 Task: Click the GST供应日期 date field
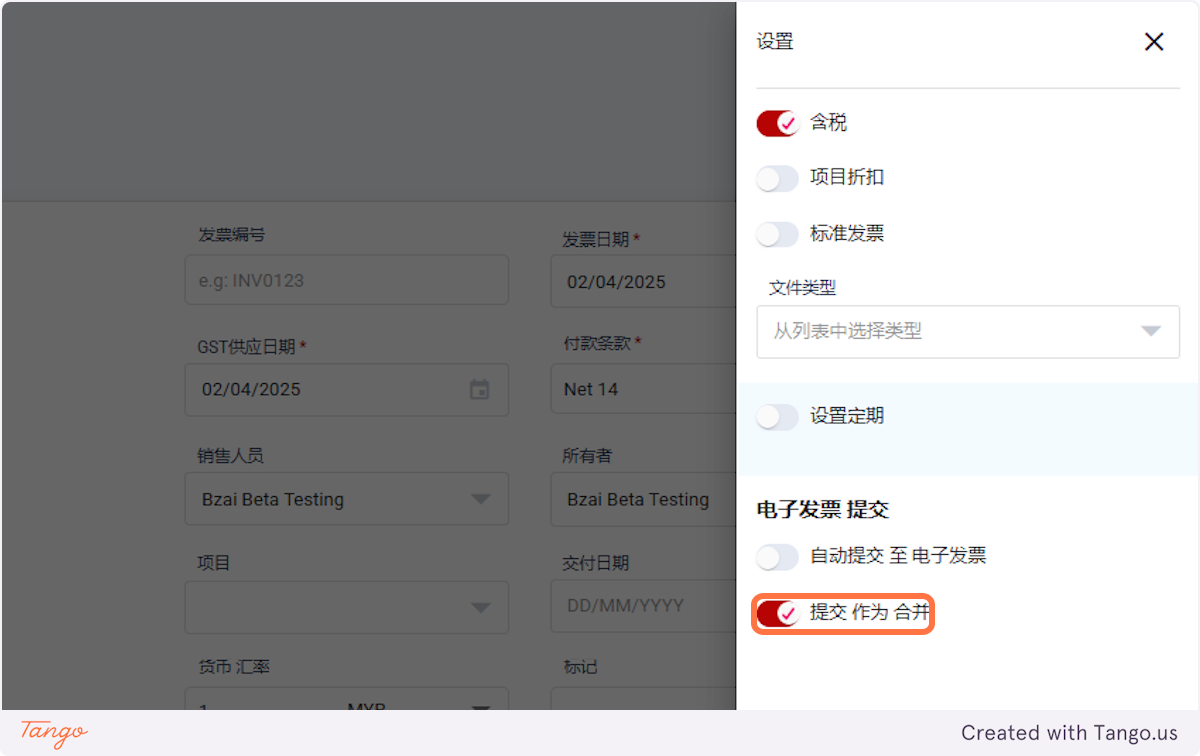point(346,390)
